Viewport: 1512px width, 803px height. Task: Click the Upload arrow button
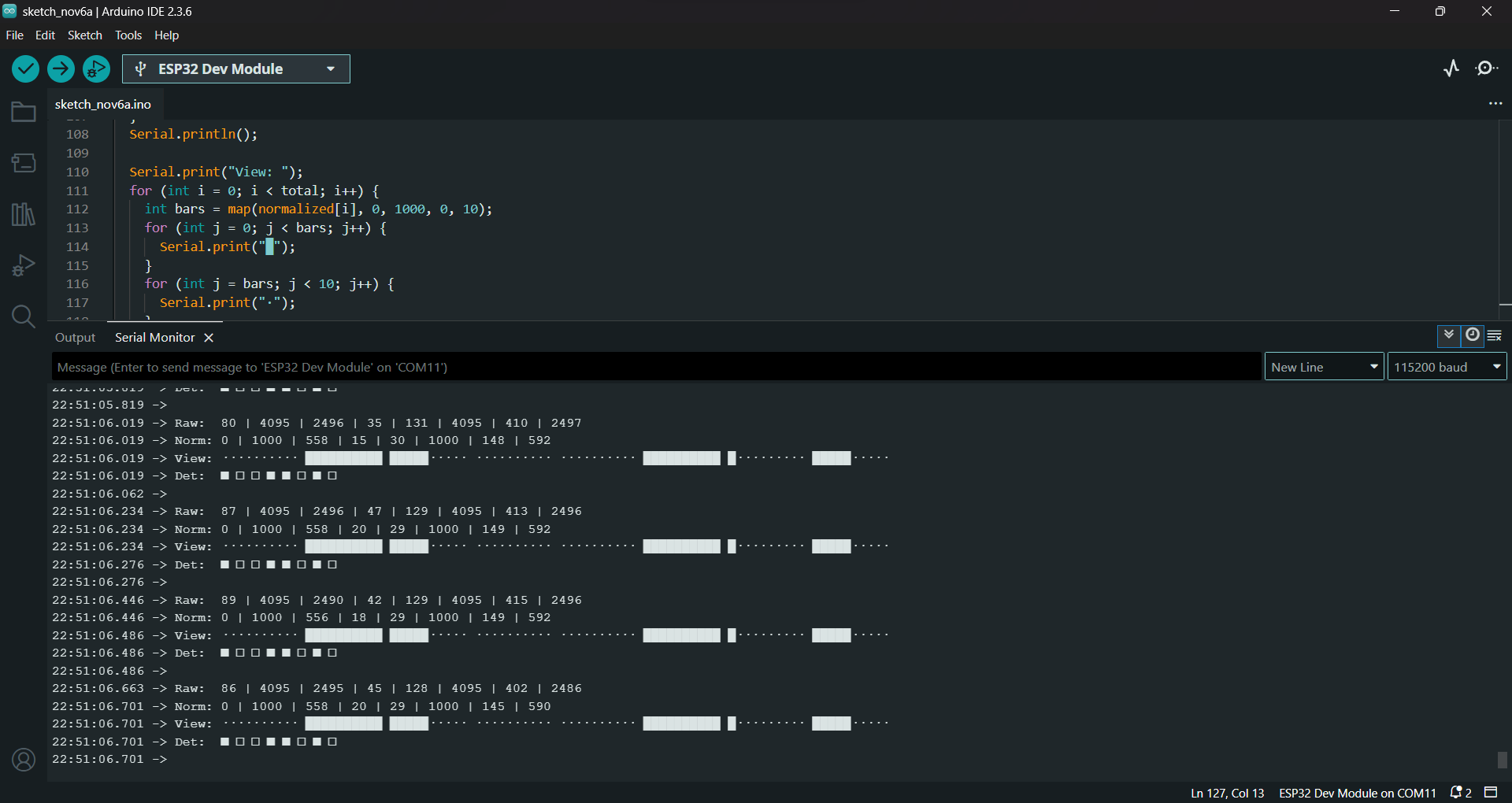pyautogui.click(x=61, y=69)
